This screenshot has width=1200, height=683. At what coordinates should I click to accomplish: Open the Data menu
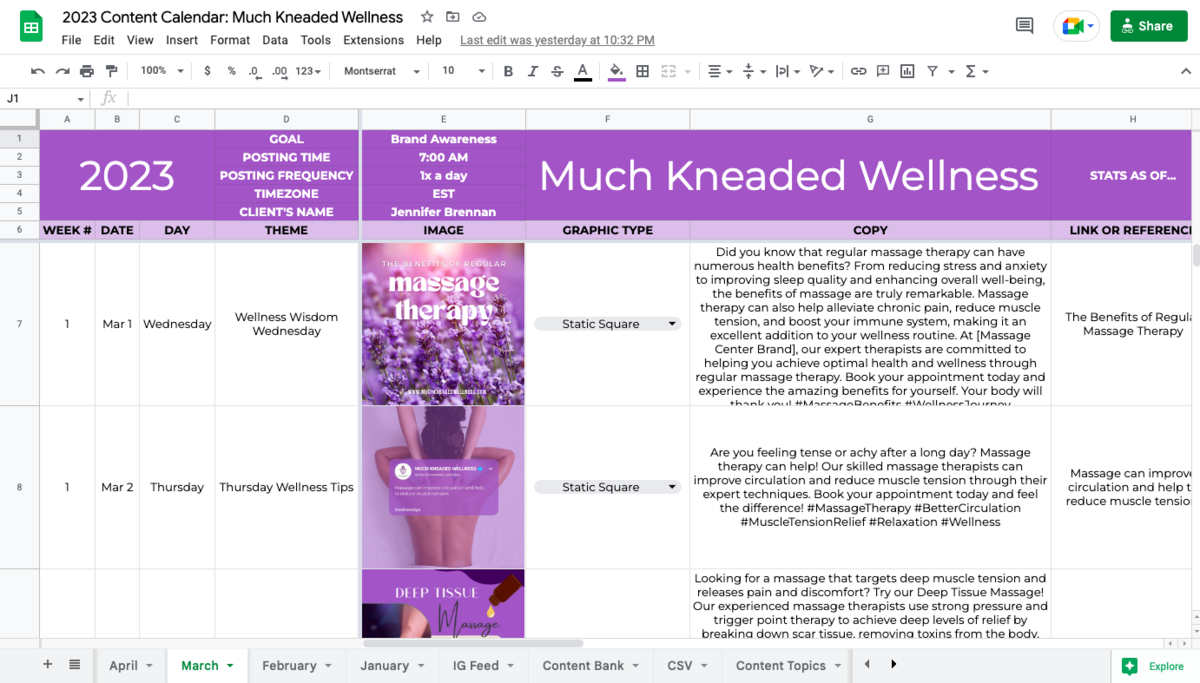275,40
